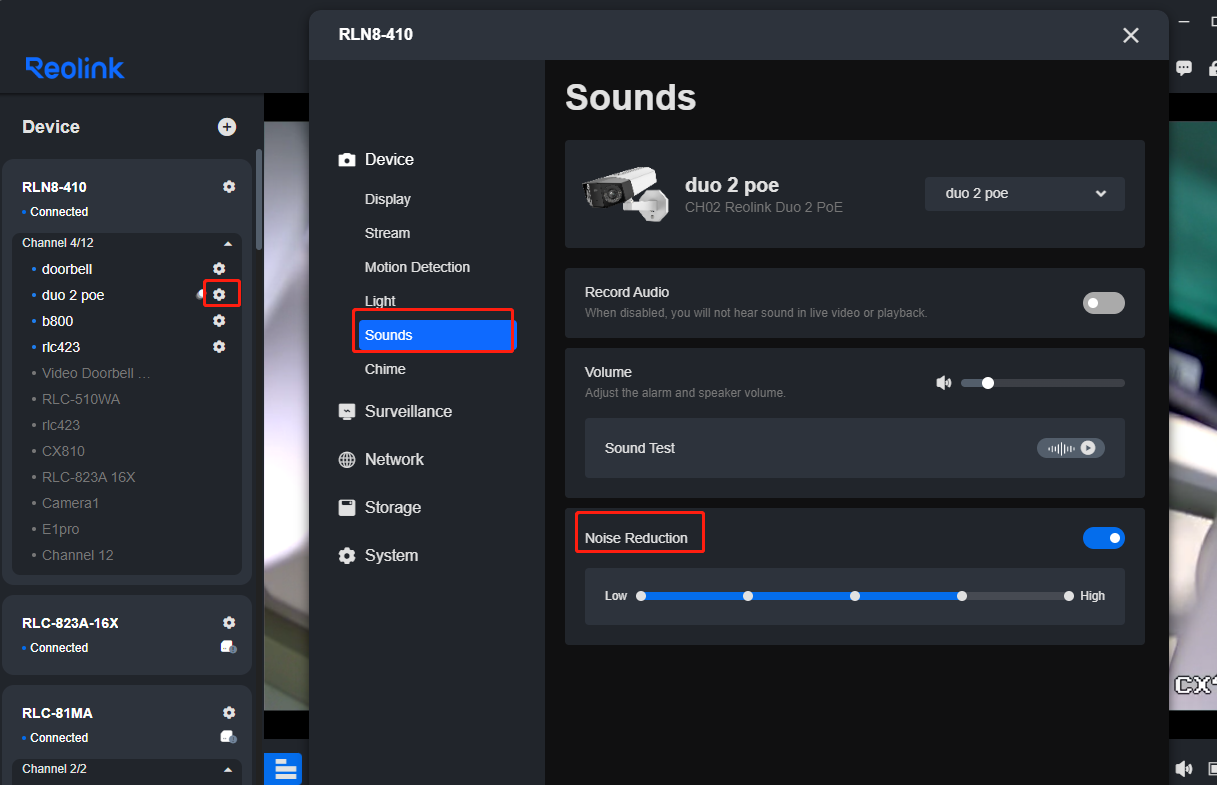Select the b800 channel
The height and width of the screenshot is (785, 1217).
click(57, 321)
